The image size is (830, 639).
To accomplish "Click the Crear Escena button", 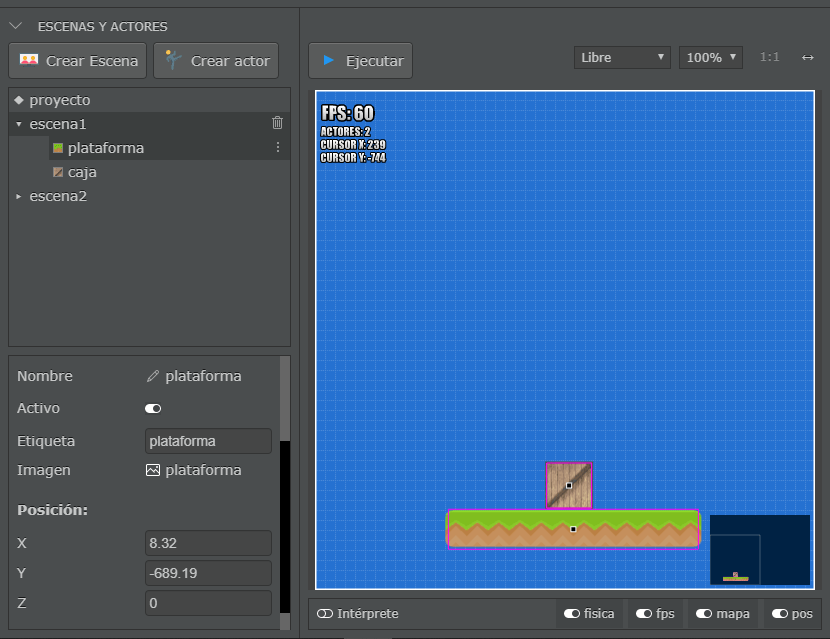I will 78,61.
